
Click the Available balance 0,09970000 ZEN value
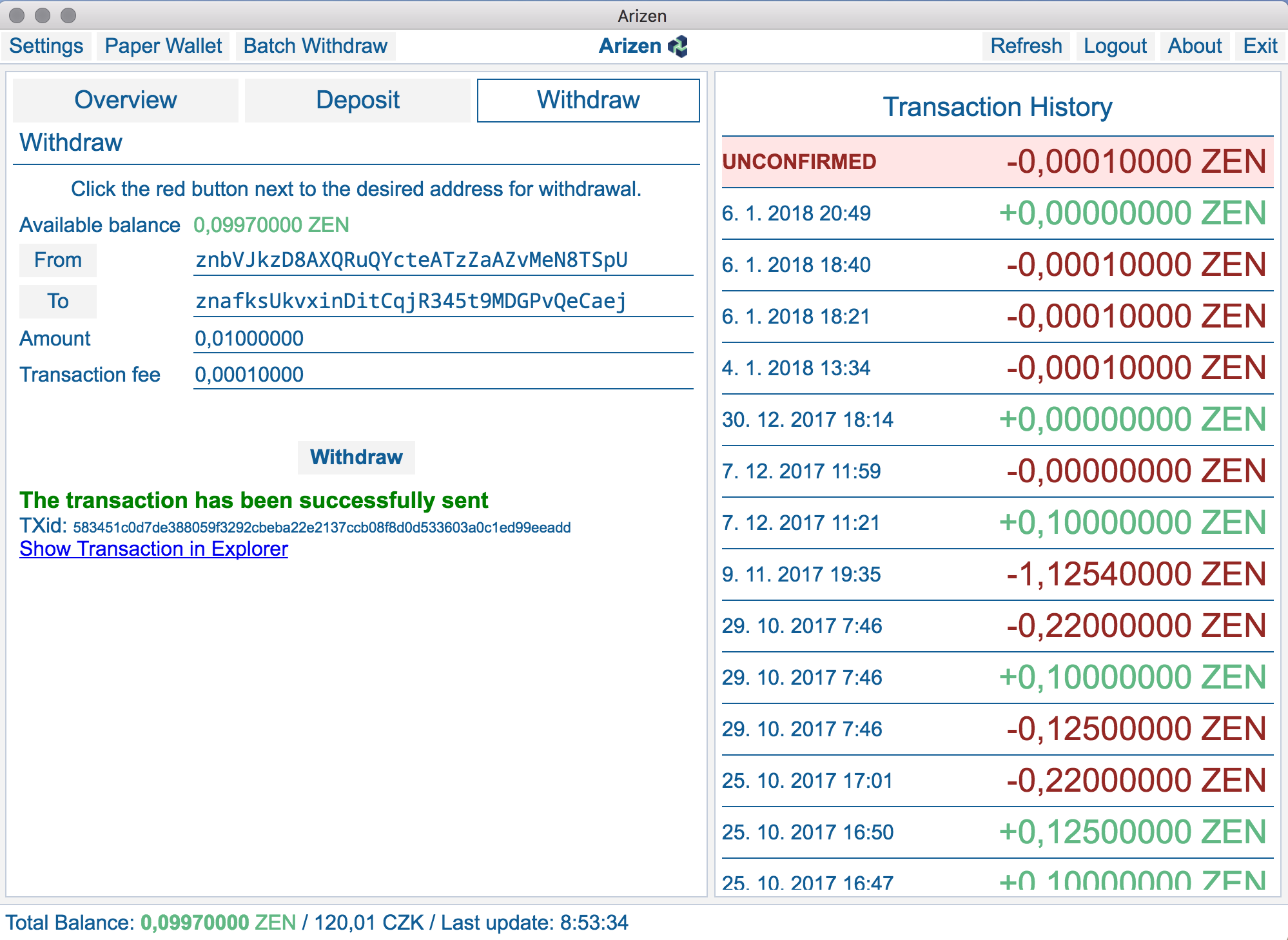[271, 225]
